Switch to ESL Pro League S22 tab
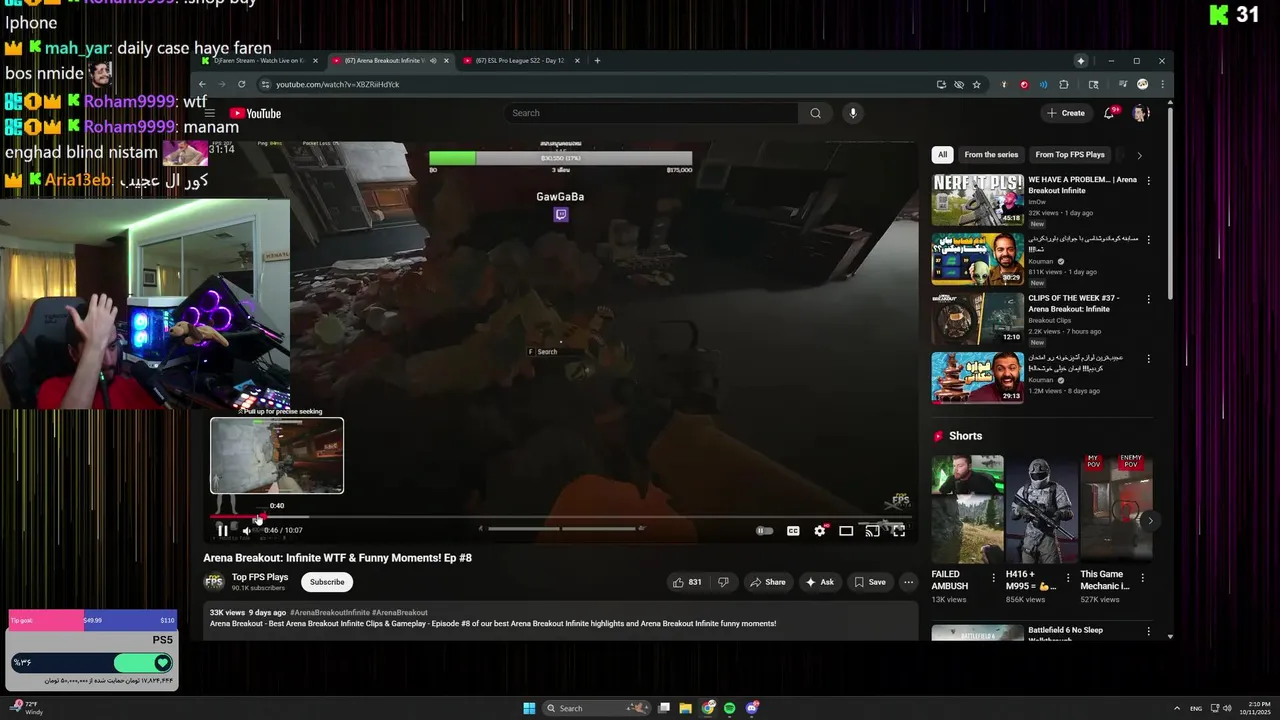The image size is (1280, 720). pyautogui.click(x=521, y=61)
